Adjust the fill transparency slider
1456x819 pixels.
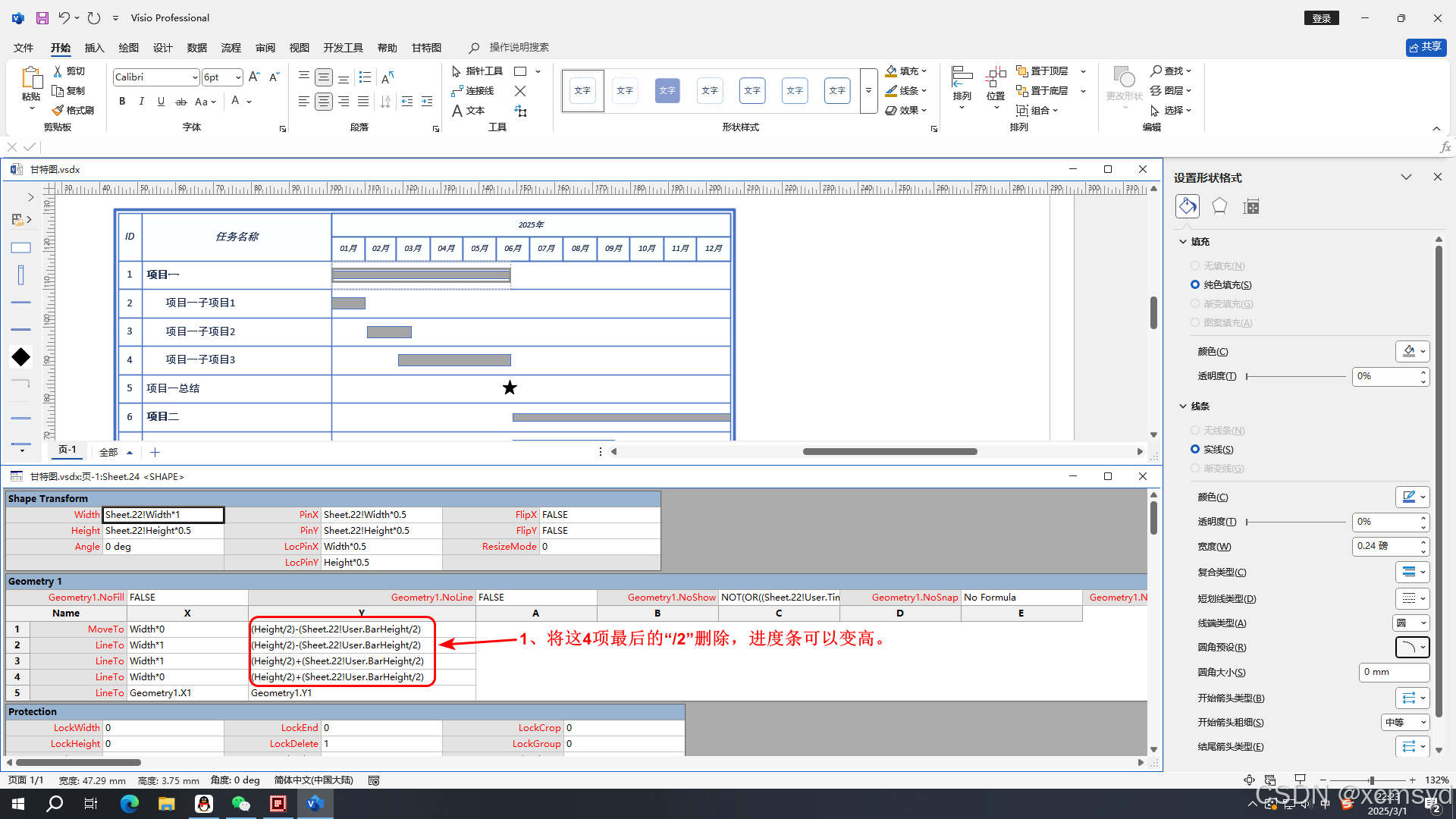click(1295, 376)
